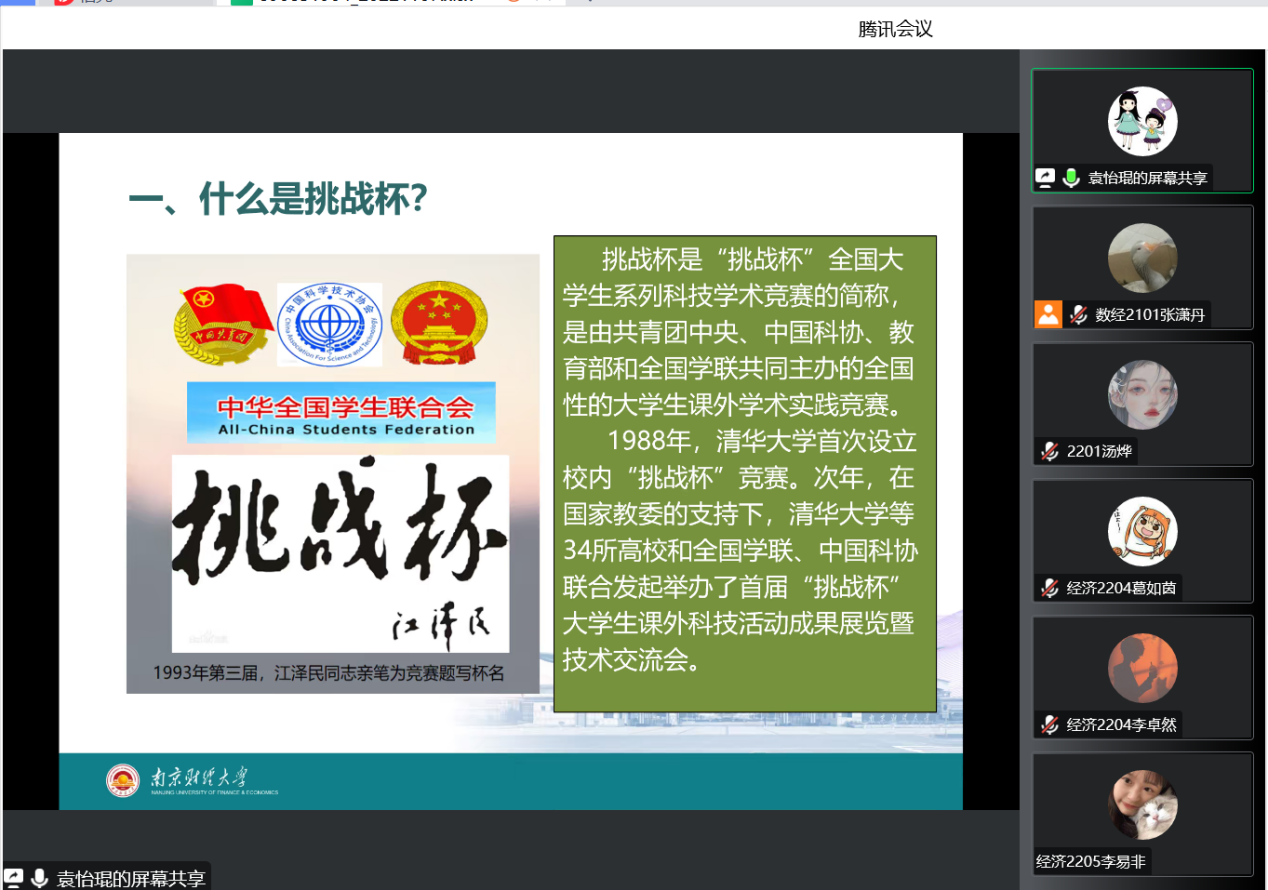
Task: Click the muted mic icon beside 经济2204李卓然
Action: coord(1049,725)
